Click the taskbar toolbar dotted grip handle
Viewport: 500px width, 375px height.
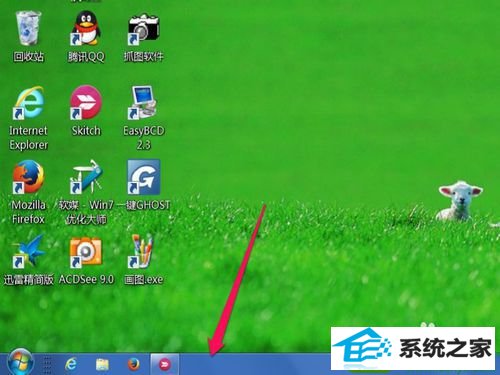[48, 364]
